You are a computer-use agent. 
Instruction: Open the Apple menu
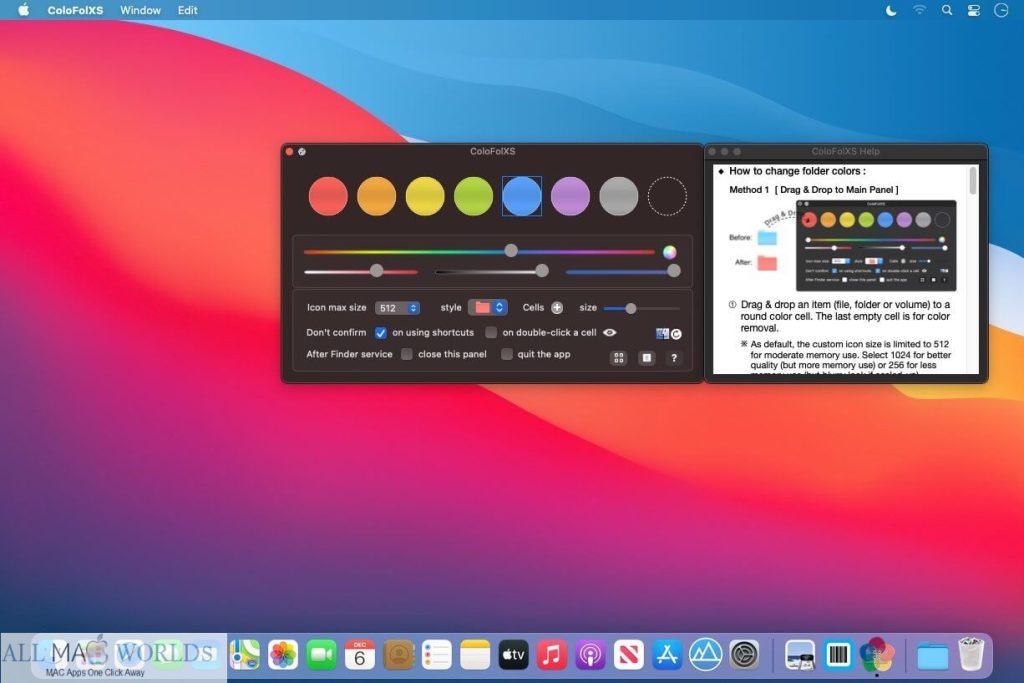coord(24,10)
